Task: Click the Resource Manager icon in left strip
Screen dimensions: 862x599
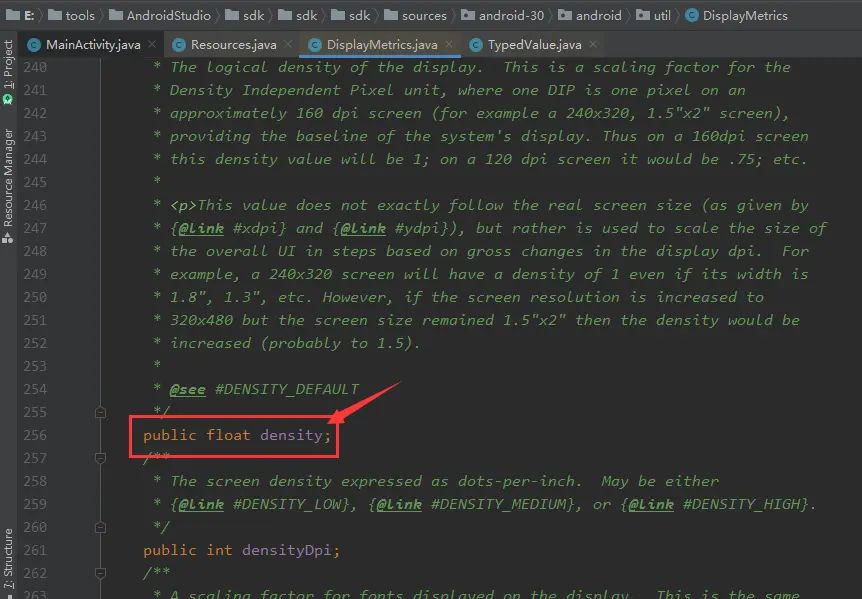Action: (8, 237)
